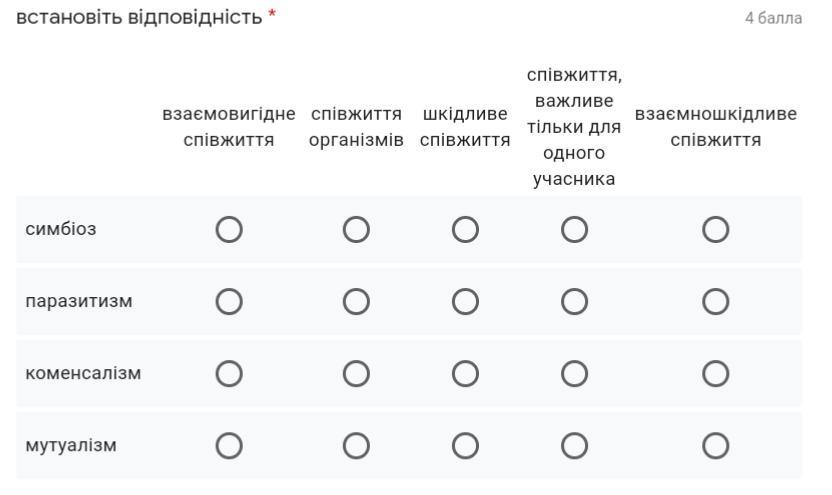
Task: Select 'важливе тільки для одного учасника' for паразитизм
Action: coord(575,302)
